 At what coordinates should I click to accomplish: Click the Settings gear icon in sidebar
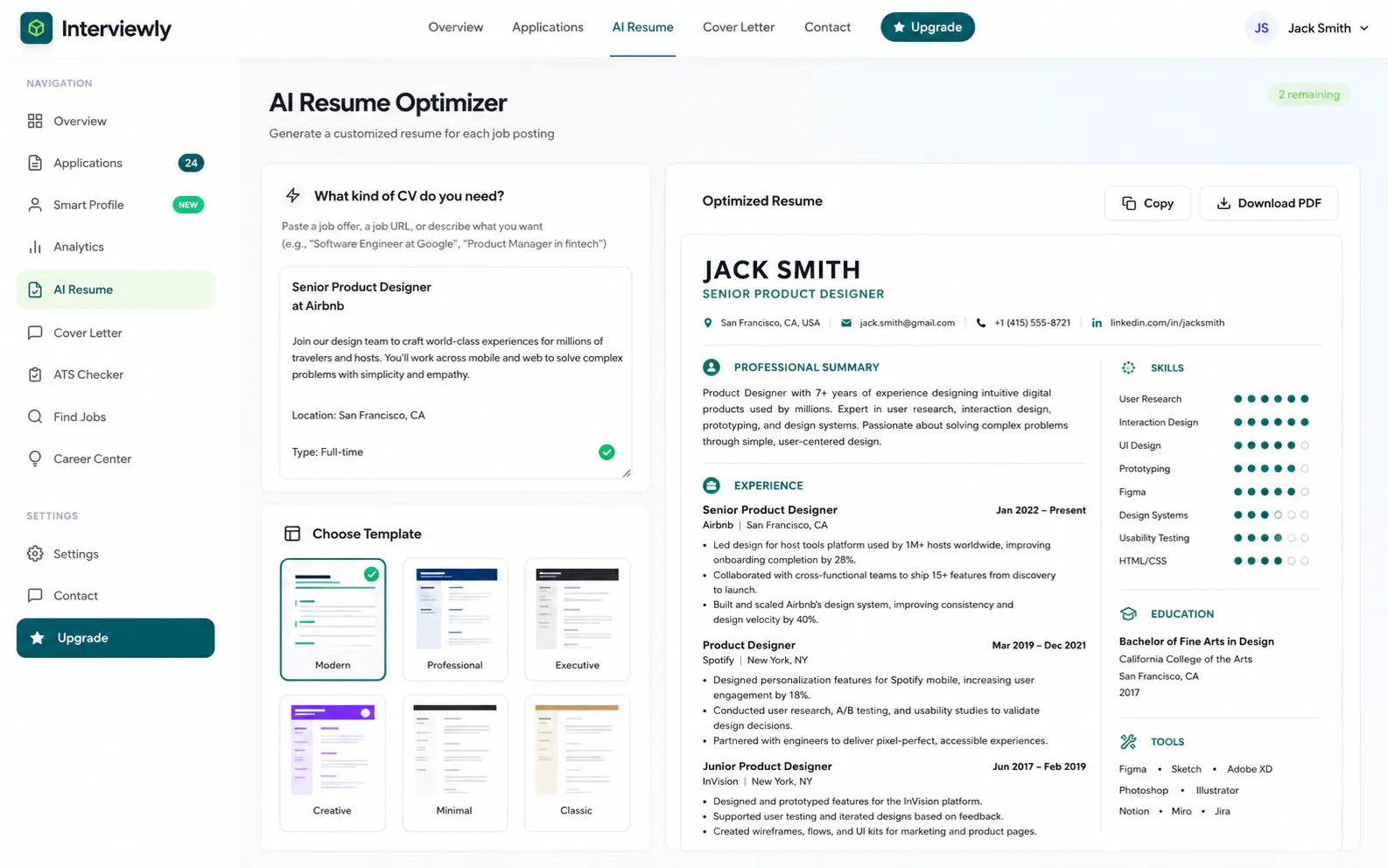(x=35, y=554)
